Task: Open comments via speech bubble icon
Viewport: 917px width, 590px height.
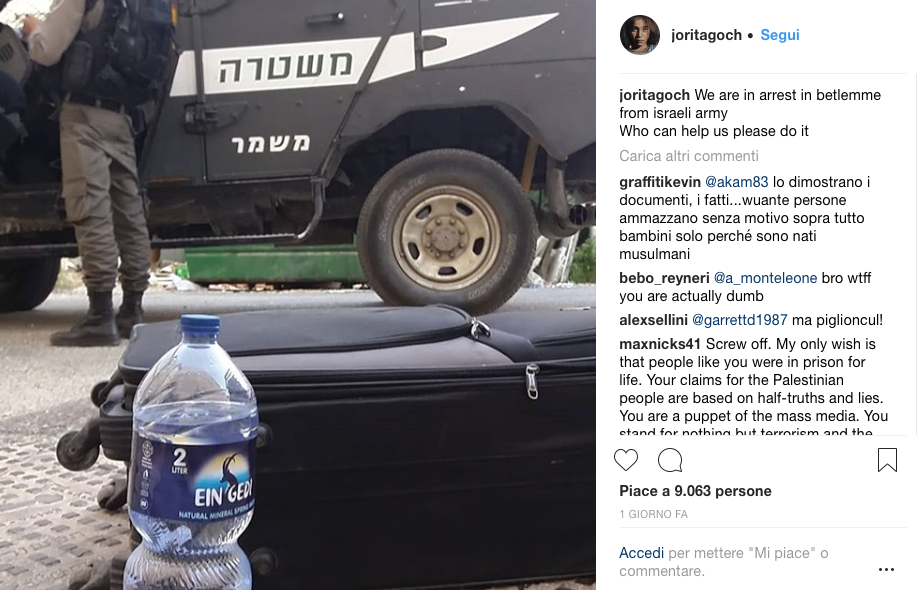Action: pyautogui.click(x=670, y=460)
